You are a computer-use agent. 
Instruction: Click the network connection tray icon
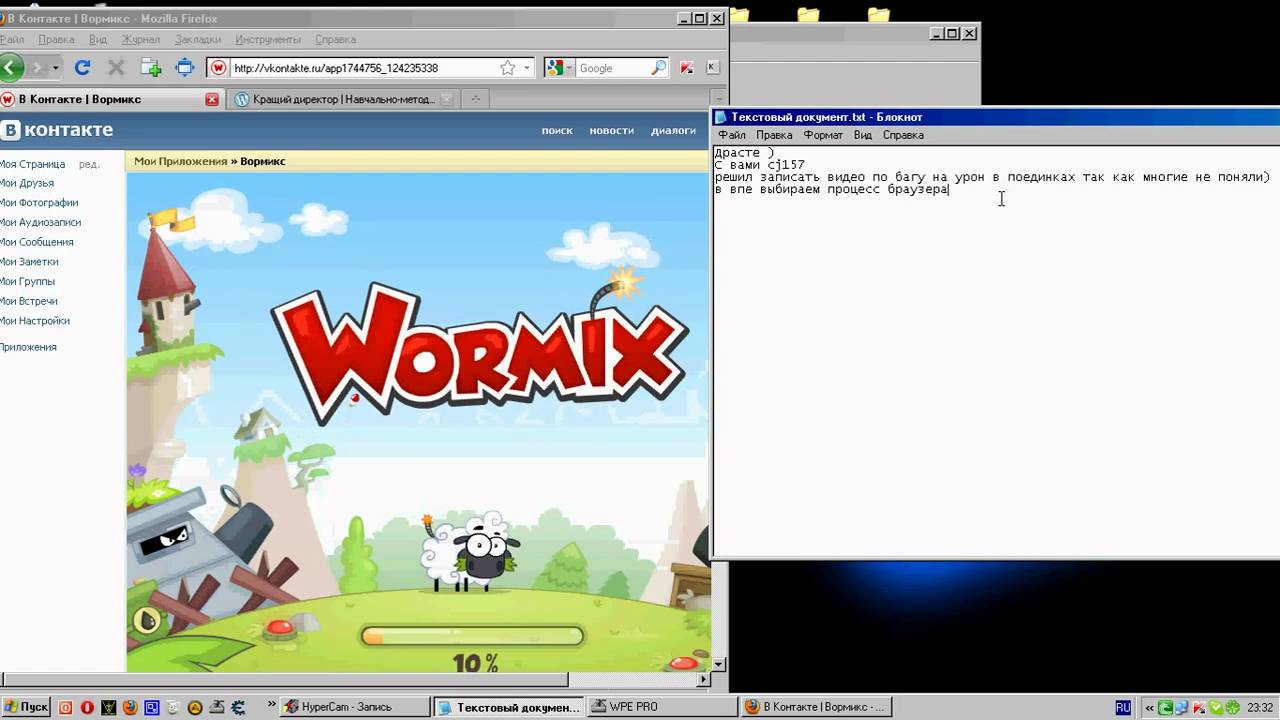(1184, 707)
